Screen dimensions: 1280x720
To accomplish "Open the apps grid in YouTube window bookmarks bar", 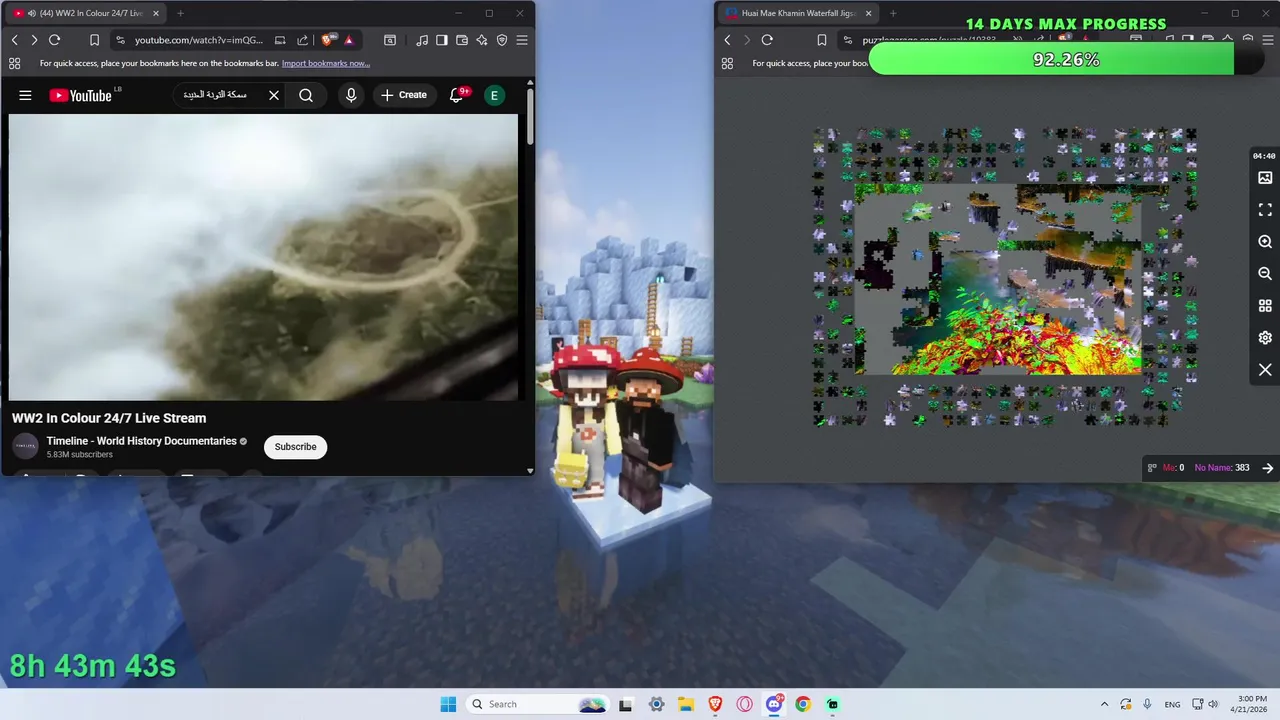I will pyautogui.click(x=14, y=63).
